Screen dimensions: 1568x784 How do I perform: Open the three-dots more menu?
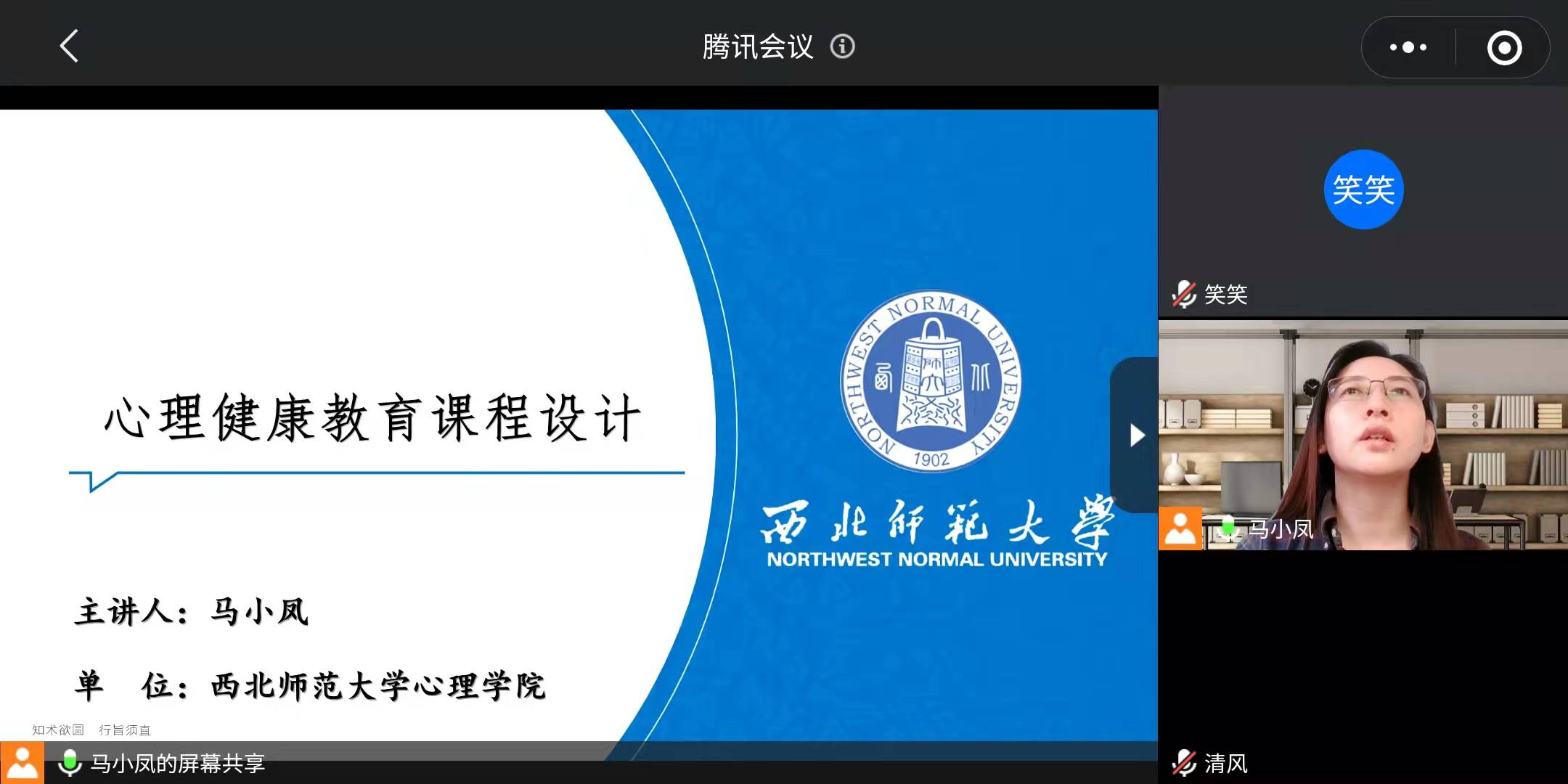1408,47
